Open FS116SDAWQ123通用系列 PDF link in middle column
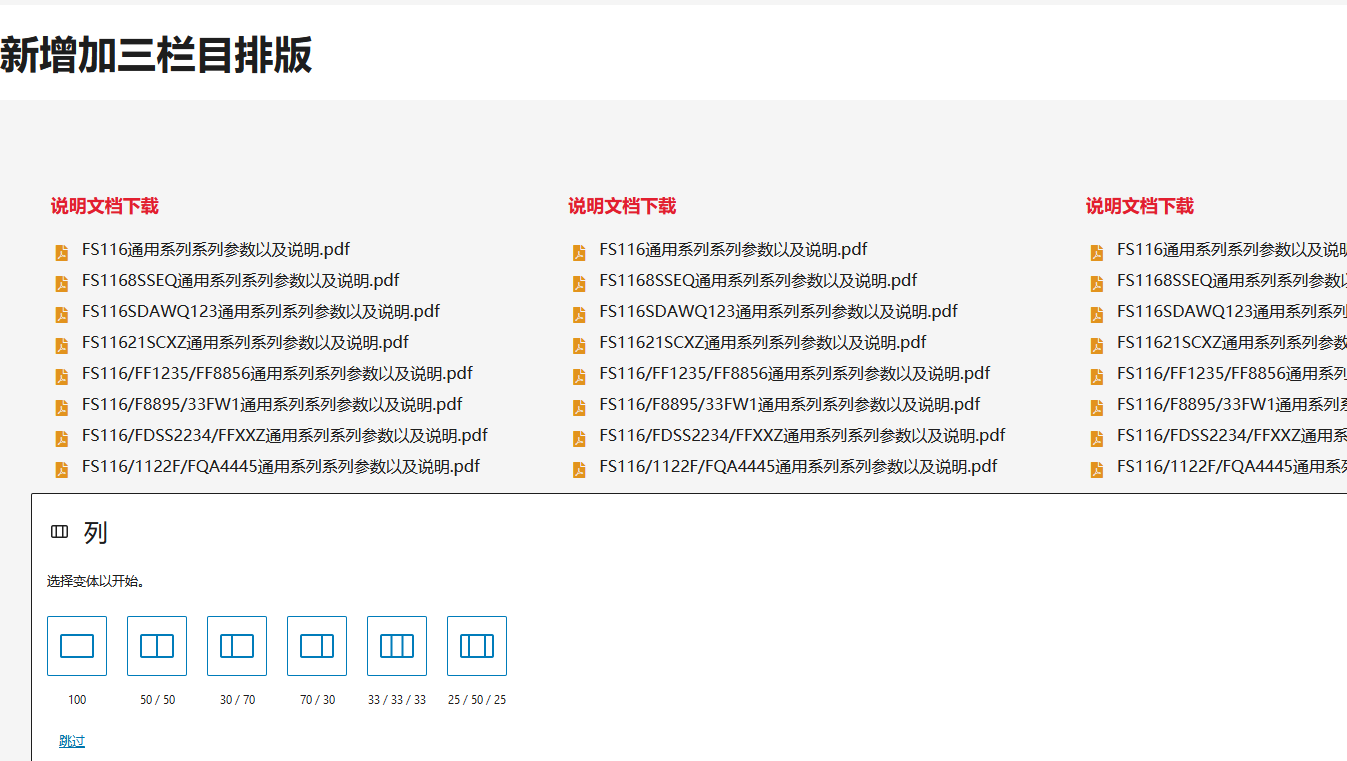This screenshot has width=1347, height=761. 777,311
